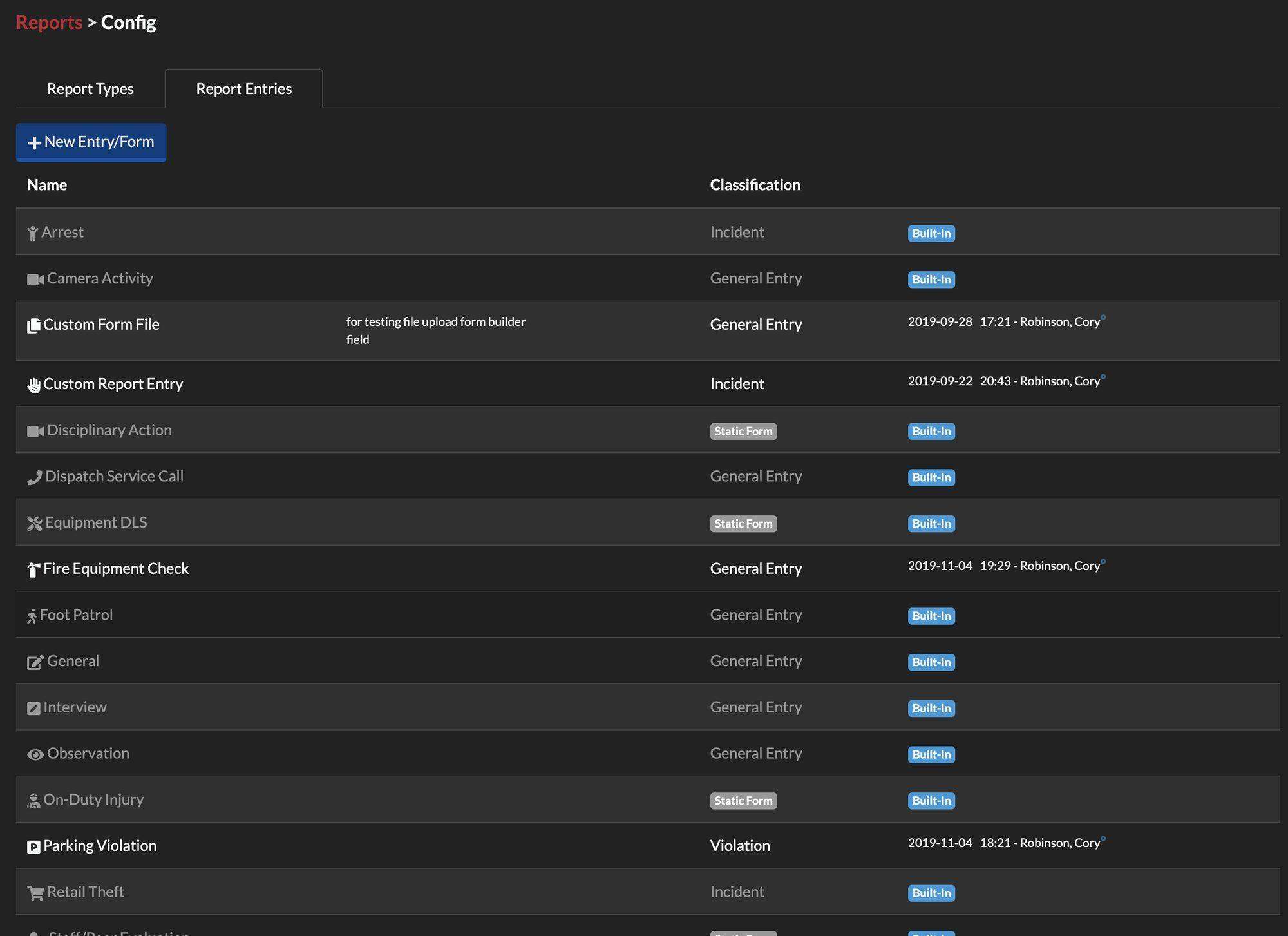
Task: Click the walking person icon beside Foot Patrol
Action: point(33,615)
